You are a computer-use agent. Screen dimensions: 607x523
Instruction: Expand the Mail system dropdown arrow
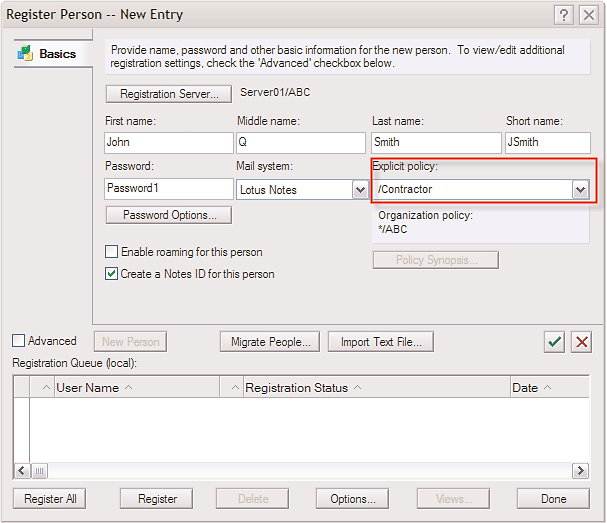360,190
